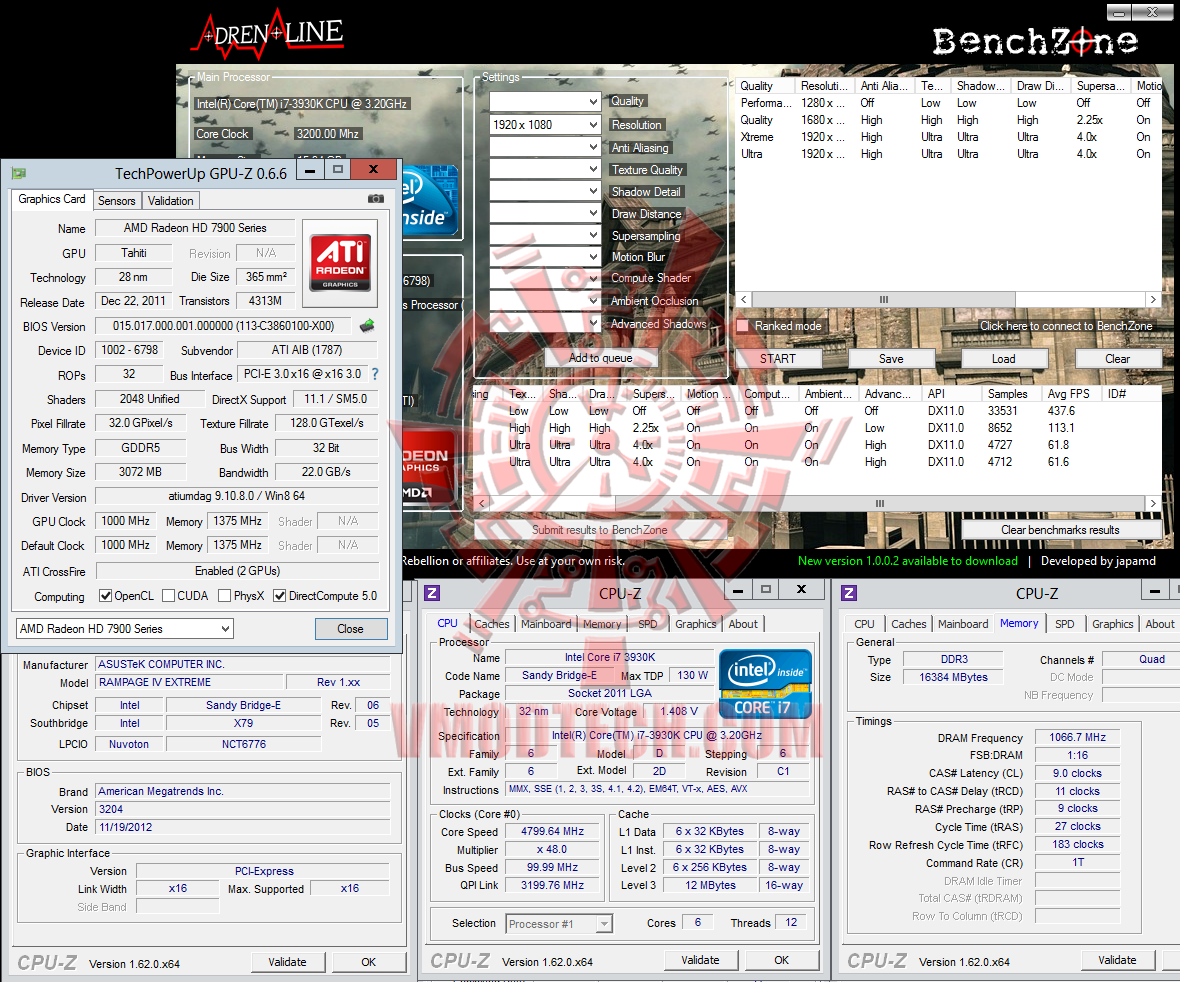Click the Add to queue button
1180x982 pixels.
pos(601,358)
